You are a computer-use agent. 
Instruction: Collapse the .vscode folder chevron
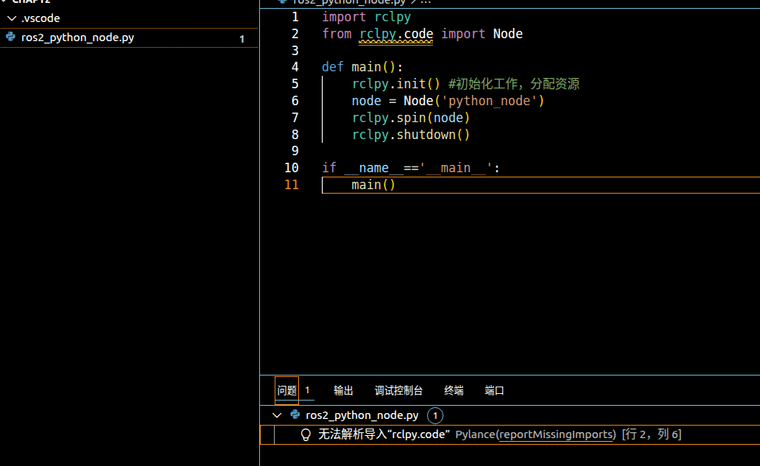(x=12, y=18)
